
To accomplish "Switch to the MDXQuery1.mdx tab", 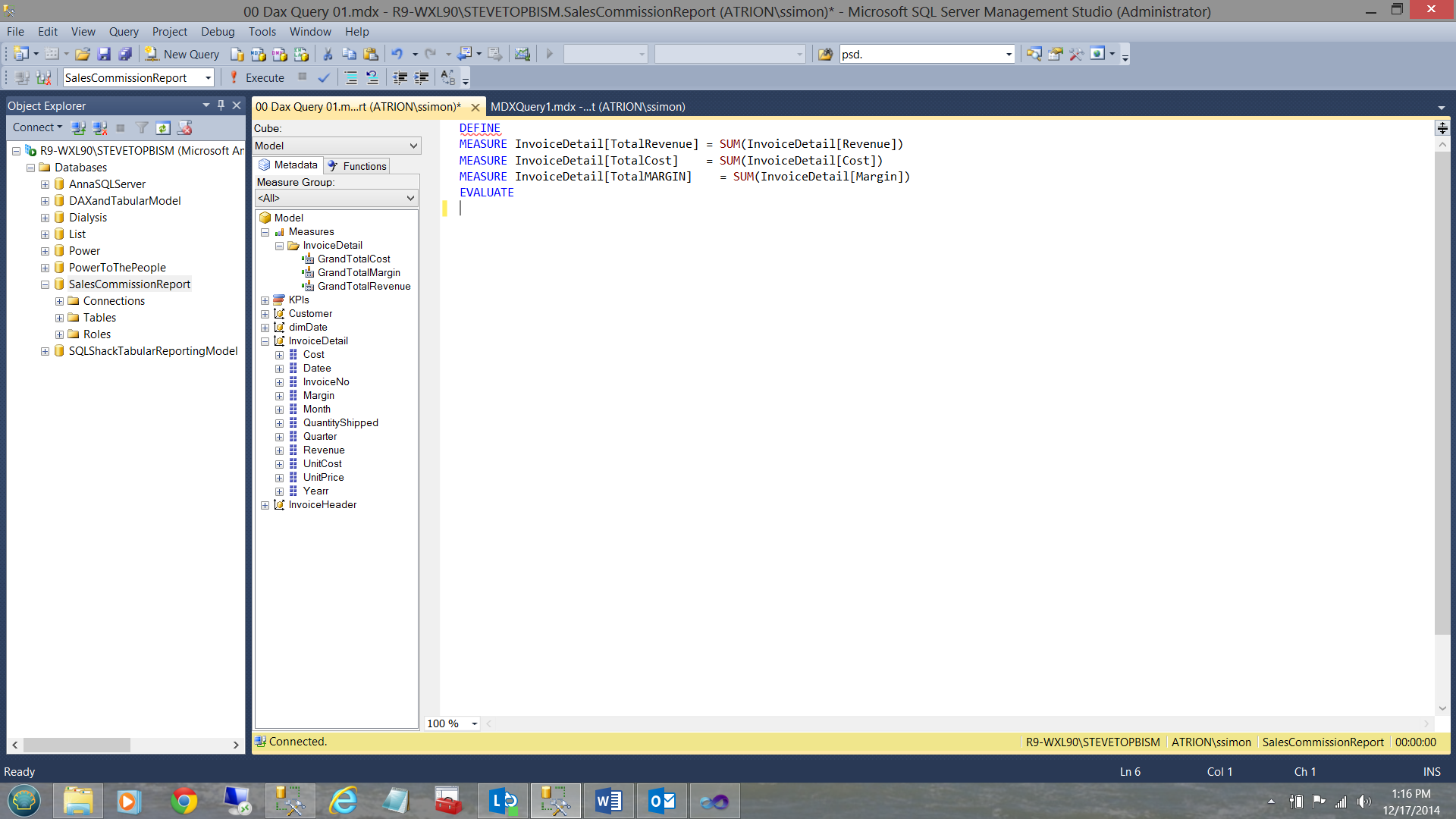I will point(588,107).
